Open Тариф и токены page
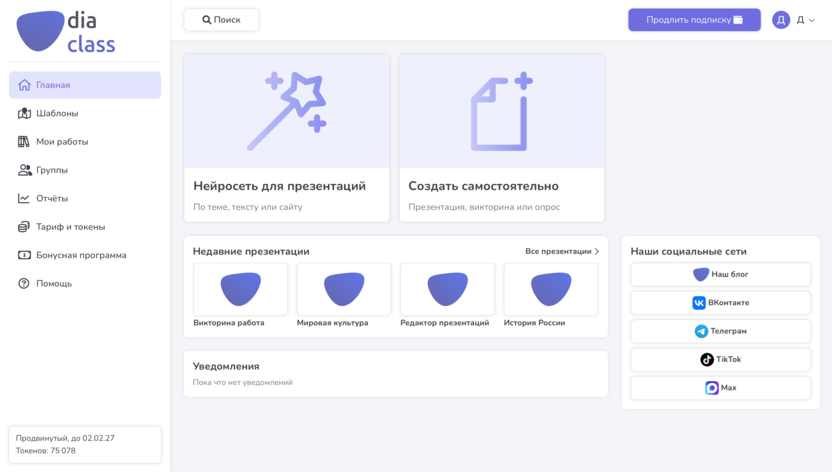The image size is (832, 472). [x=85, y=226]
